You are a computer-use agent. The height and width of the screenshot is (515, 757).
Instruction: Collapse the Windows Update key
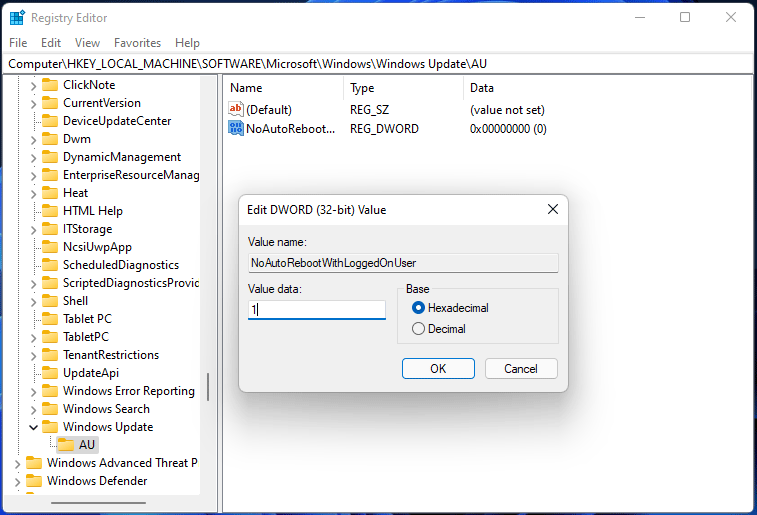click(33, 427)
